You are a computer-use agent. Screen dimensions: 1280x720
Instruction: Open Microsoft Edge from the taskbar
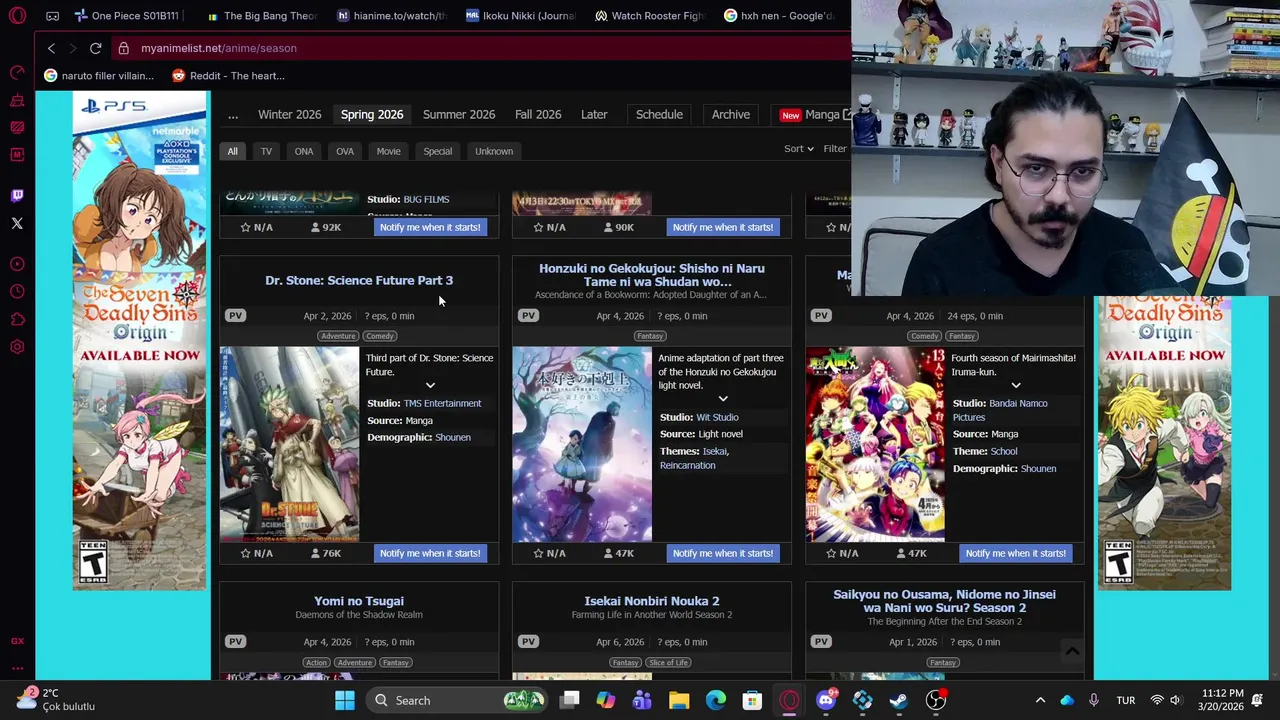716,700
